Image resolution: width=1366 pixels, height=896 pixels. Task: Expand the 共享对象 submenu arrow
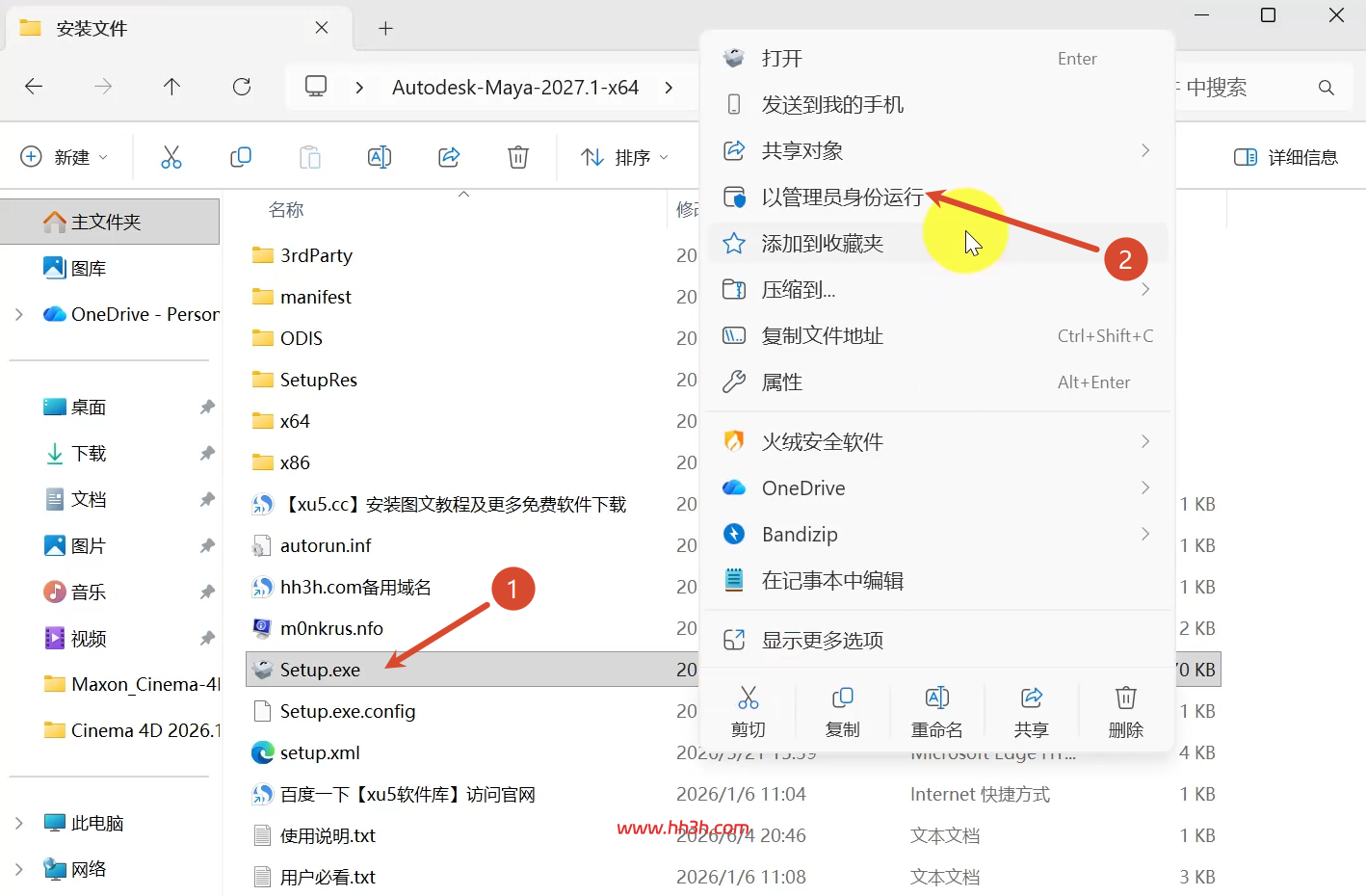pyautogui.click(x=1145, y=150)
